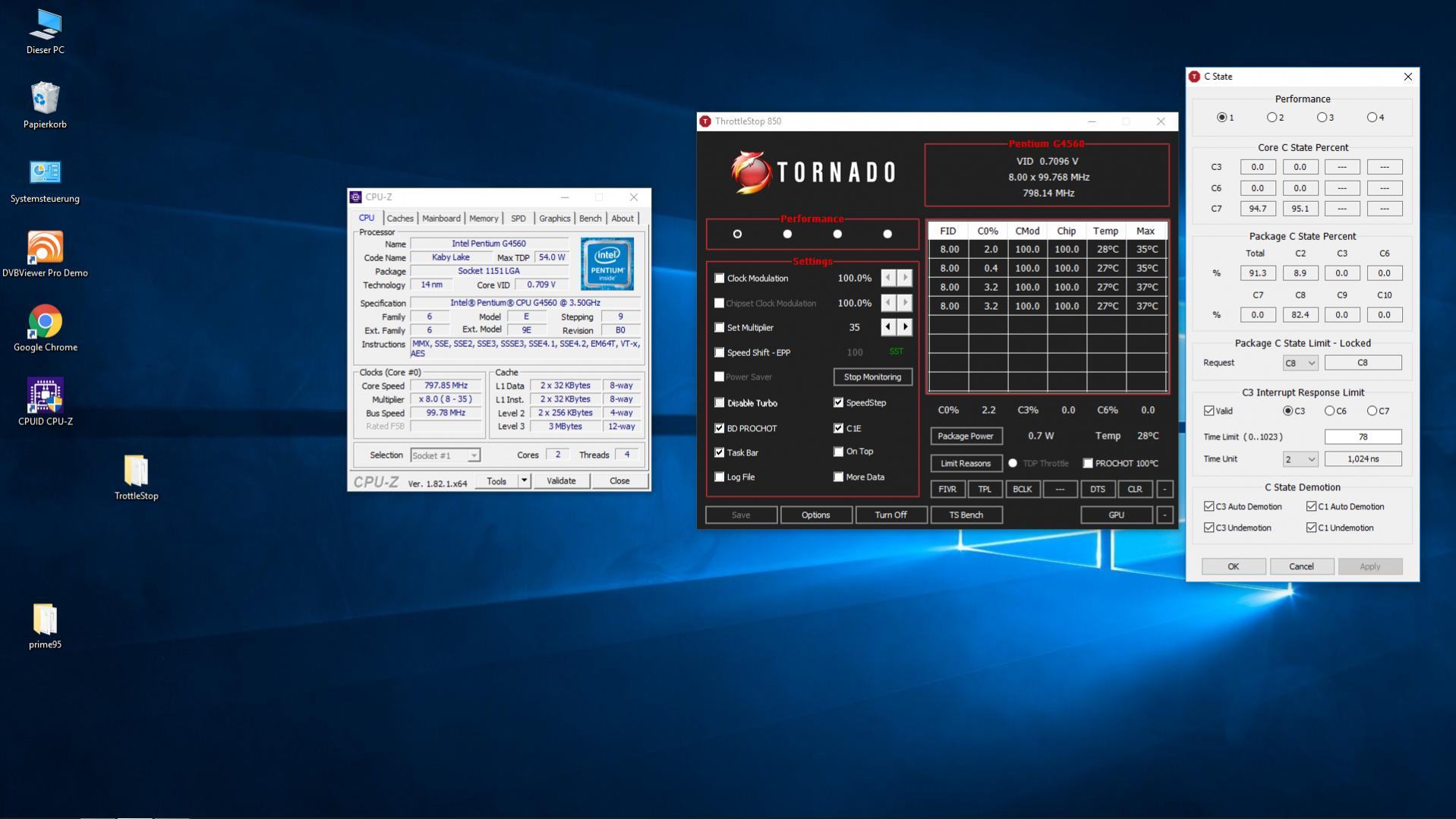This screenshot has height=819, width=1456.
Task: Cancel the C State dialog
Action: tap(1301, 567)
